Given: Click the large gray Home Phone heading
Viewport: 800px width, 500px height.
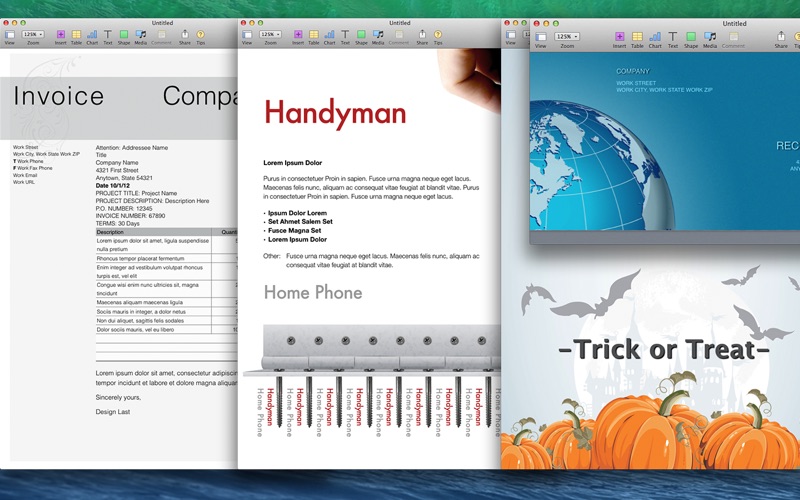Looking at the screenshot, I should 313,292.
